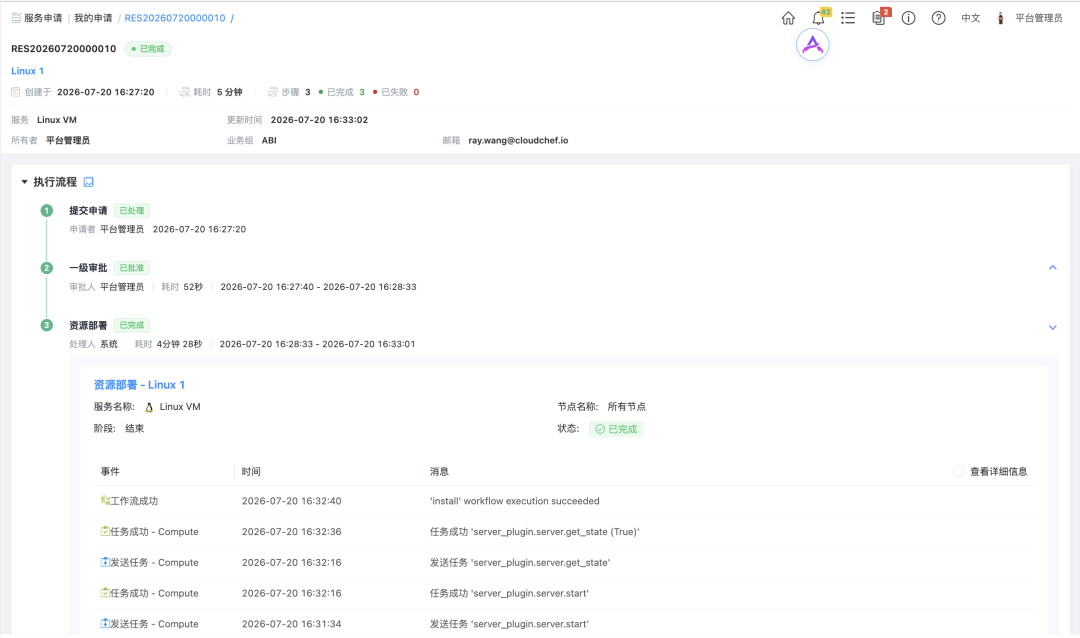Viewport: 1080px width, 638px height.
Task: Click the 已完成 status badge in header
Action: click(148, 49)
